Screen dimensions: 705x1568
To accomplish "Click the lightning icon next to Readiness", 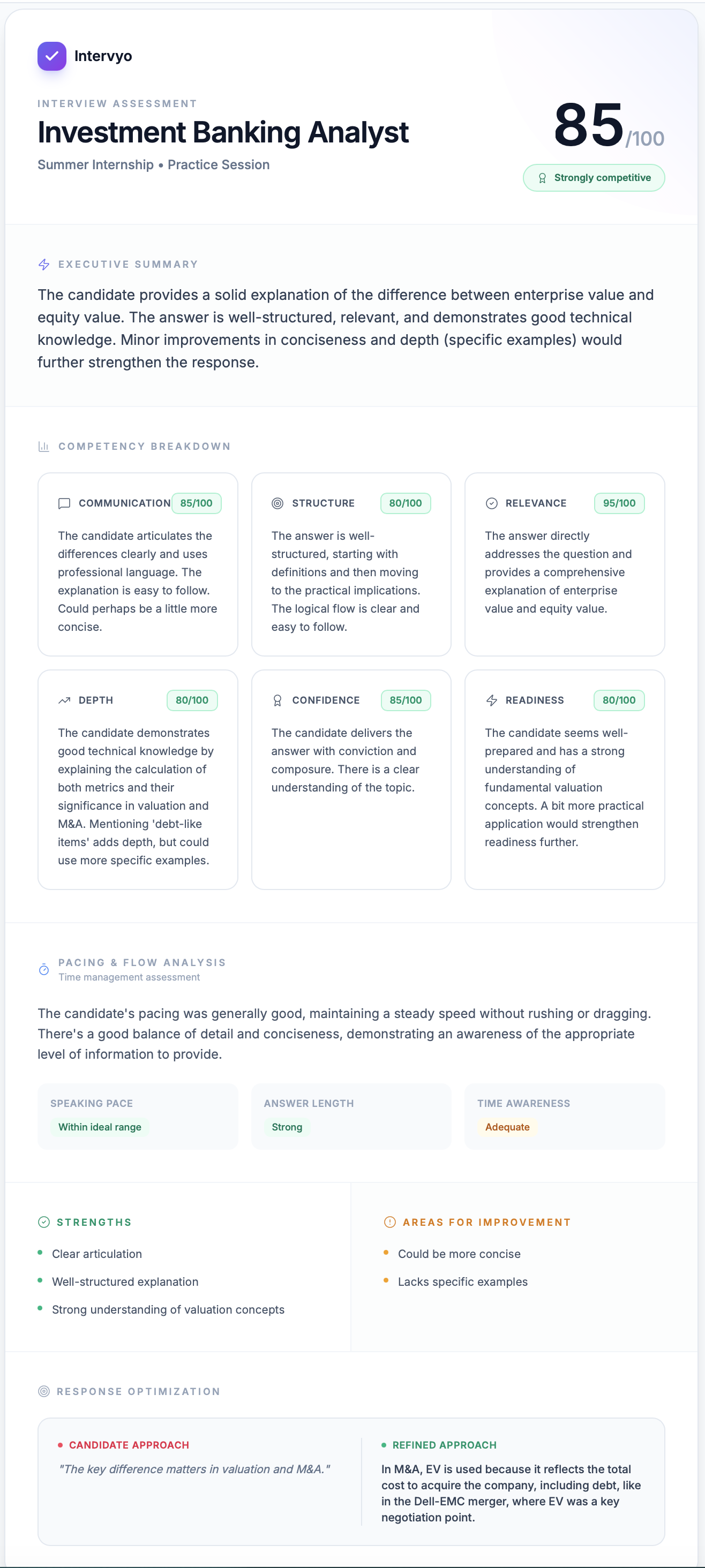I will click(491, 700).
